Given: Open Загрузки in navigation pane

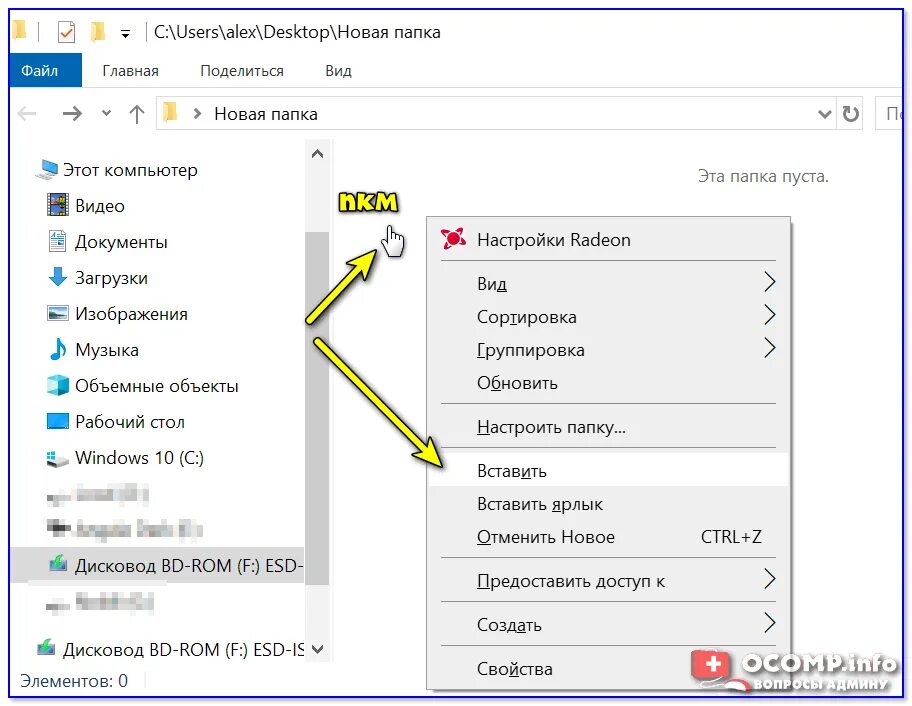Looking at the screenshot, I should 111,278.
